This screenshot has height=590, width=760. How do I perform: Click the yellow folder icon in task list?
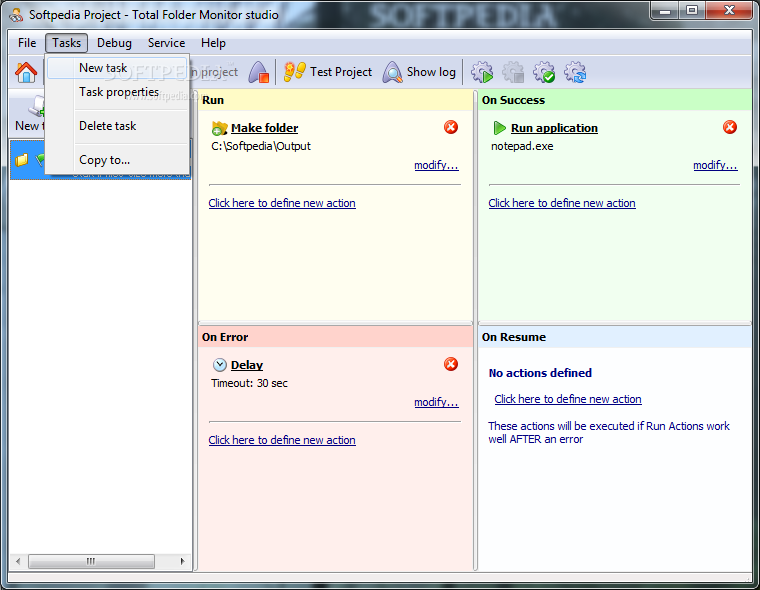(21, 160)
